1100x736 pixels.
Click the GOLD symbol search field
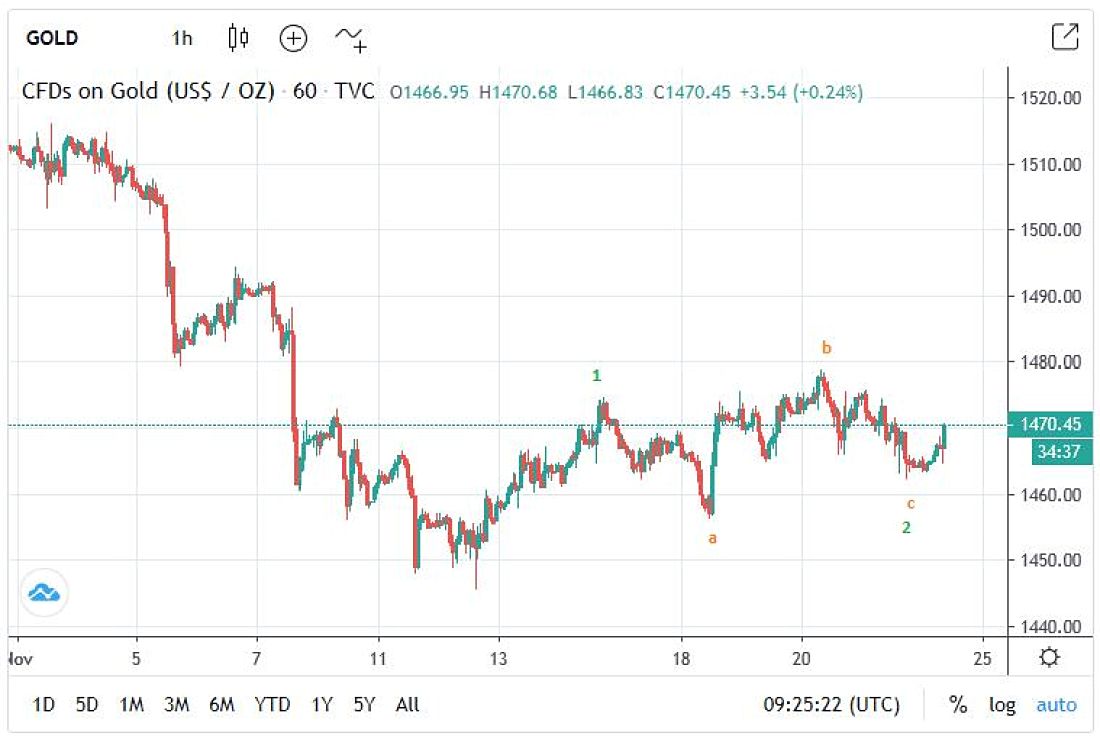52,38
